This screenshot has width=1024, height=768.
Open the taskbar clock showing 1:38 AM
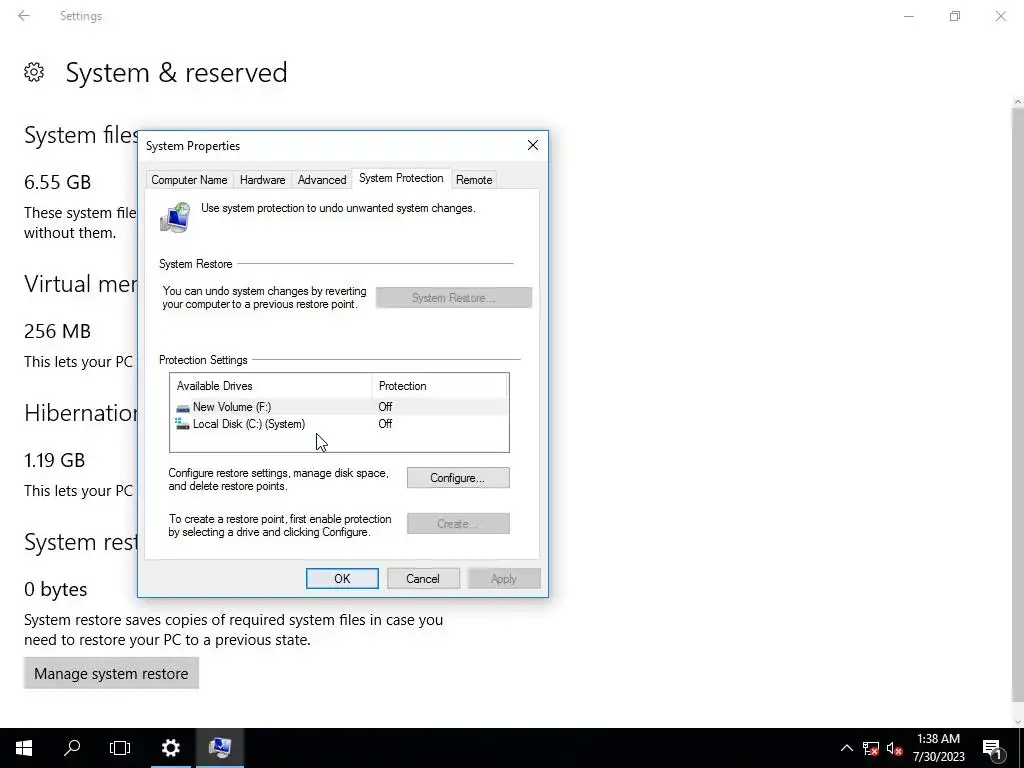[x=938, y=748]
